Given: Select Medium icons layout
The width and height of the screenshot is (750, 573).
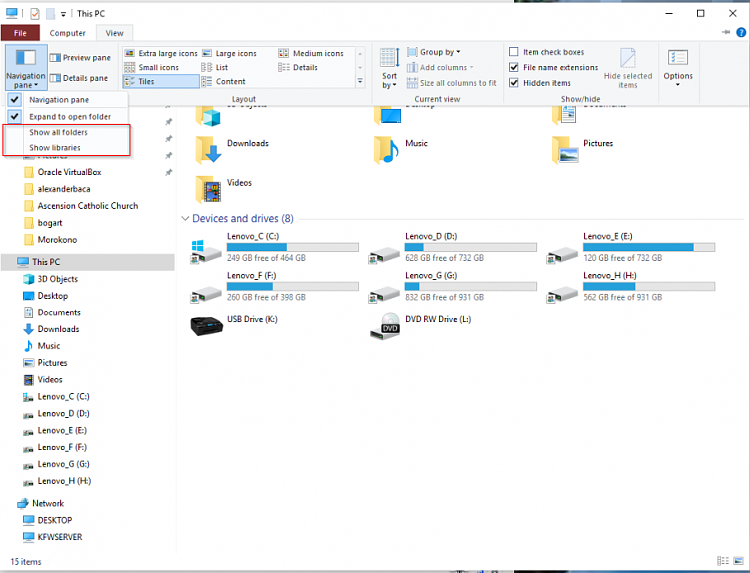Looking at the screenshot, I should pyautogui.click(x=311, y=53).
